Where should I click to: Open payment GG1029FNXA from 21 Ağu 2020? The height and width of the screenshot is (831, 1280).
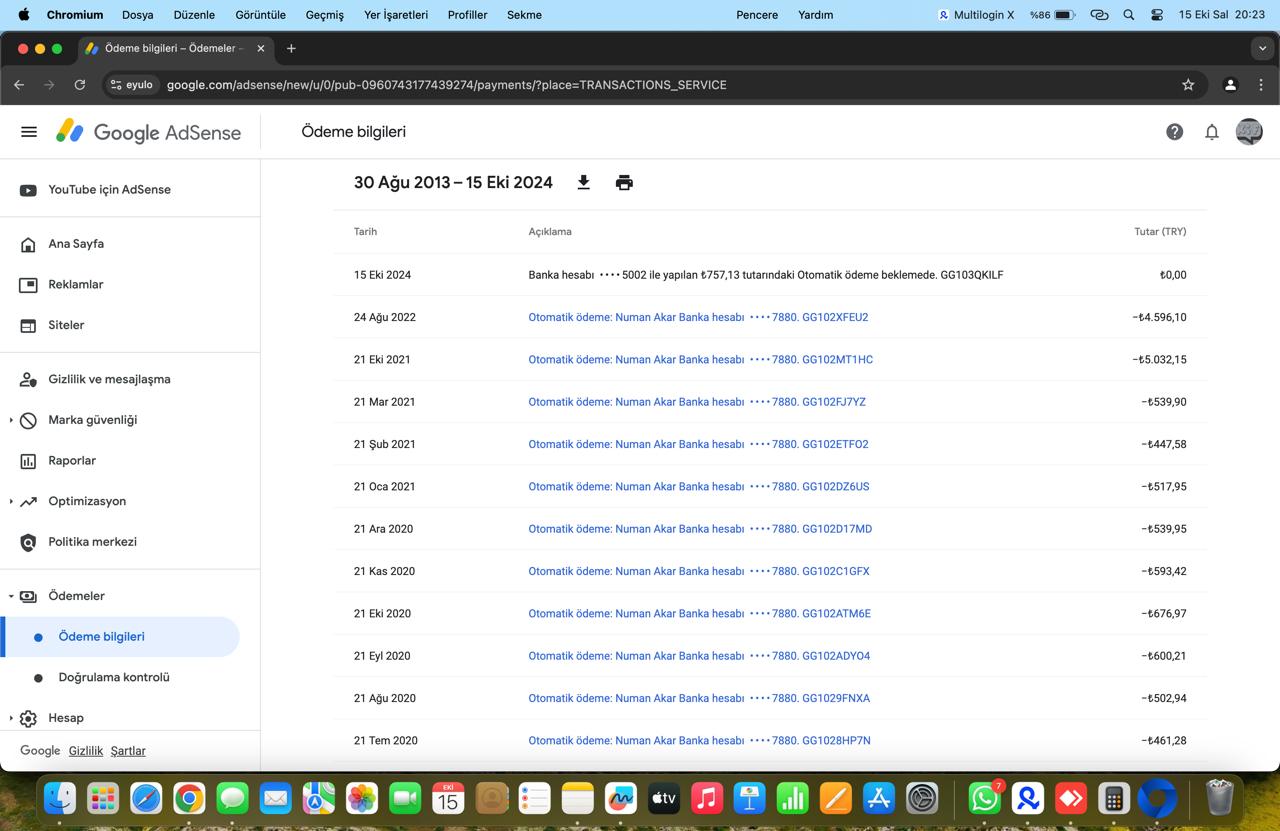pyautogui.click(x=699, y=698)
